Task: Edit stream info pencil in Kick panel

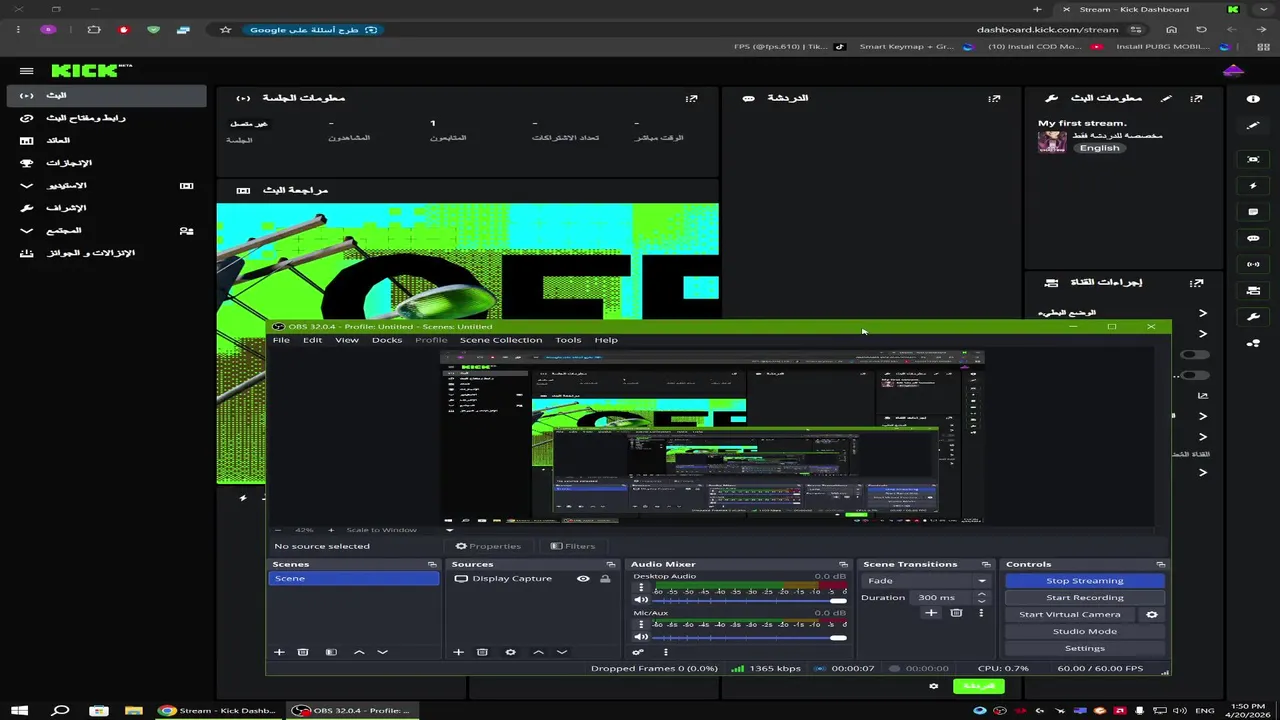Action: coord(1165,98)
